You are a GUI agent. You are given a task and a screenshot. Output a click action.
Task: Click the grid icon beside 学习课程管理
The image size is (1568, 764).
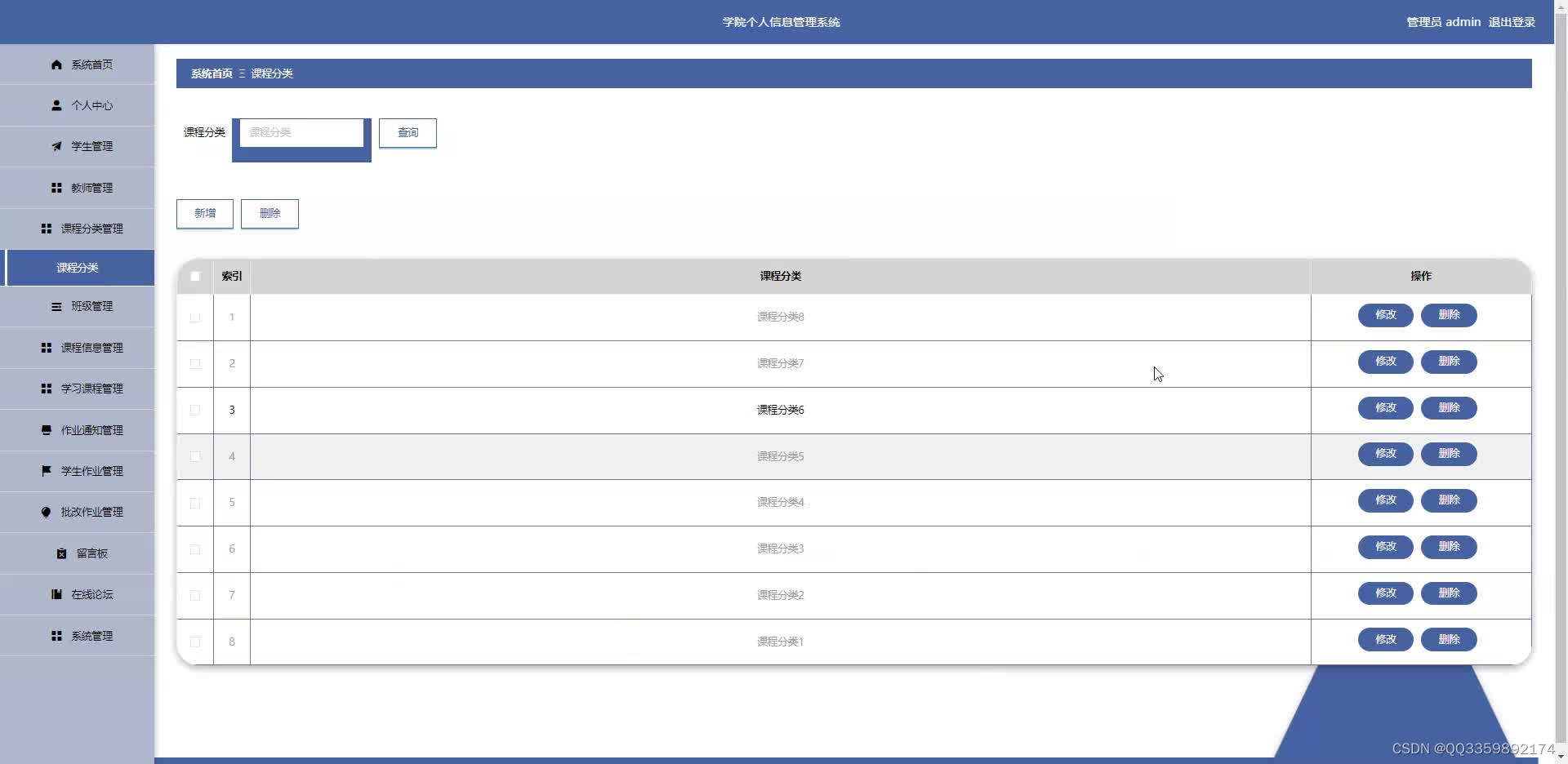click(x=47, y=389)
